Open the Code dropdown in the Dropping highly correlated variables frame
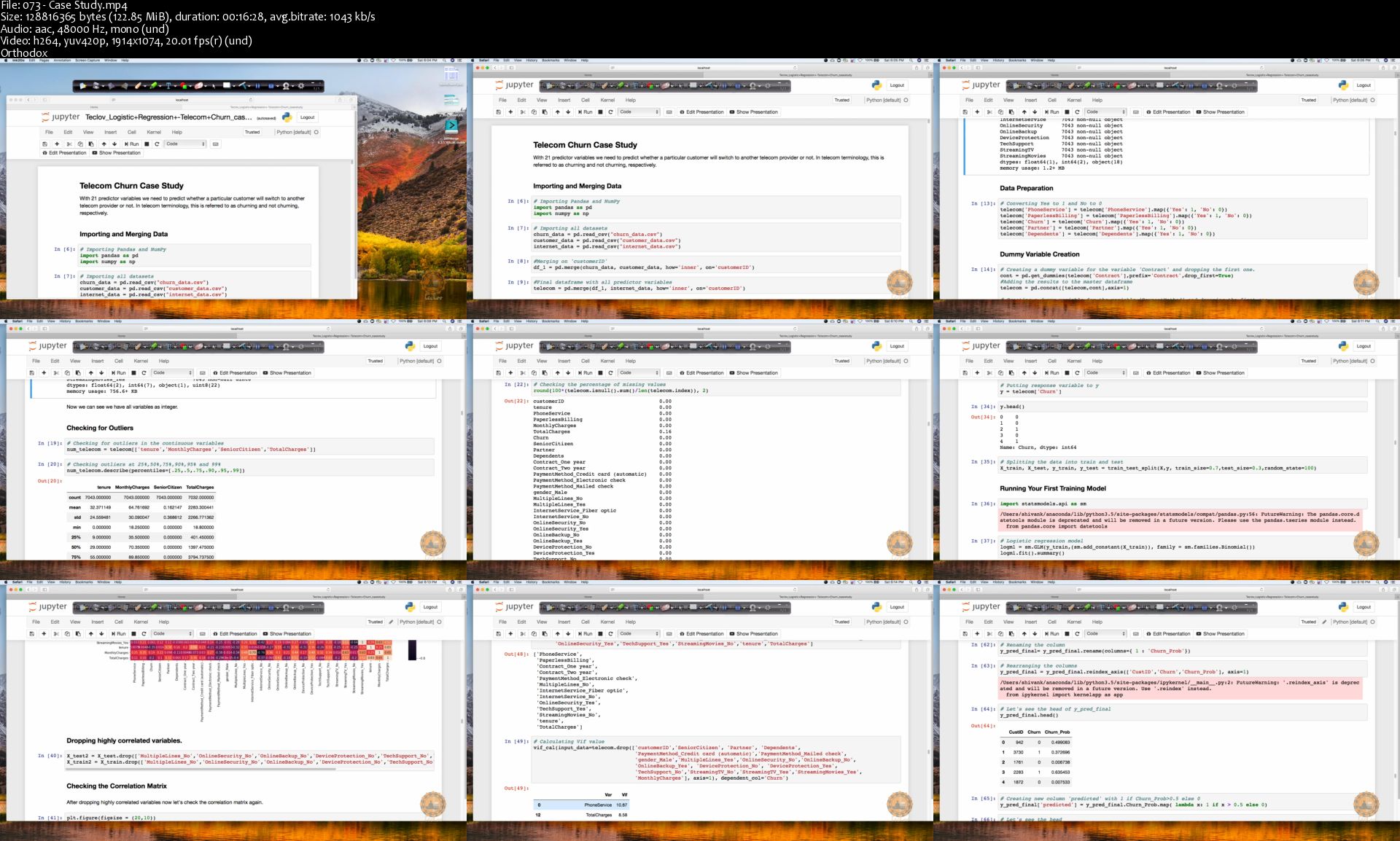The height and width of the screenshot is (841, 1400). tap(172, 634)
